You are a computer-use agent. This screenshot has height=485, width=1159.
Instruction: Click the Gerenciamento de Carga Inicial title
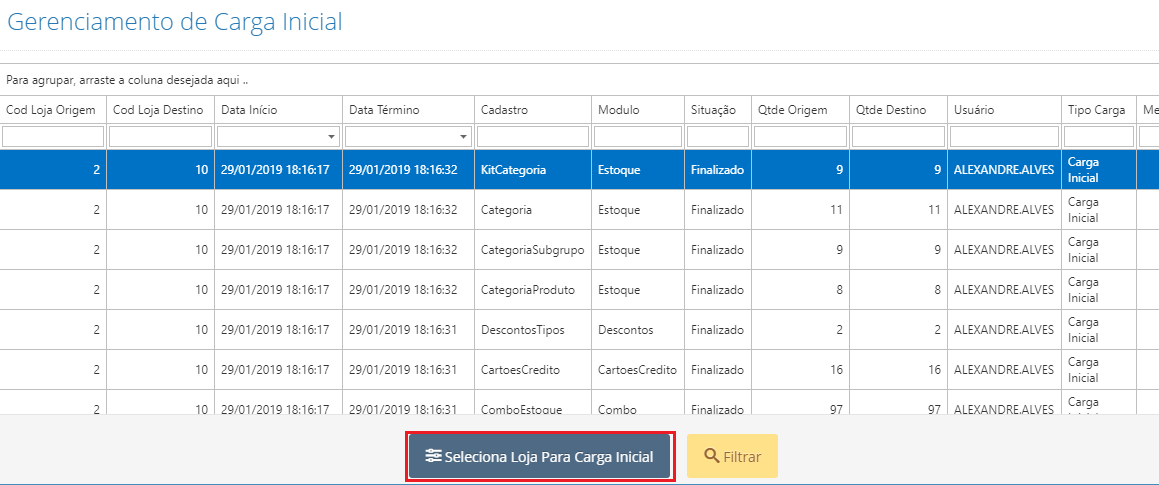(174, 22)
